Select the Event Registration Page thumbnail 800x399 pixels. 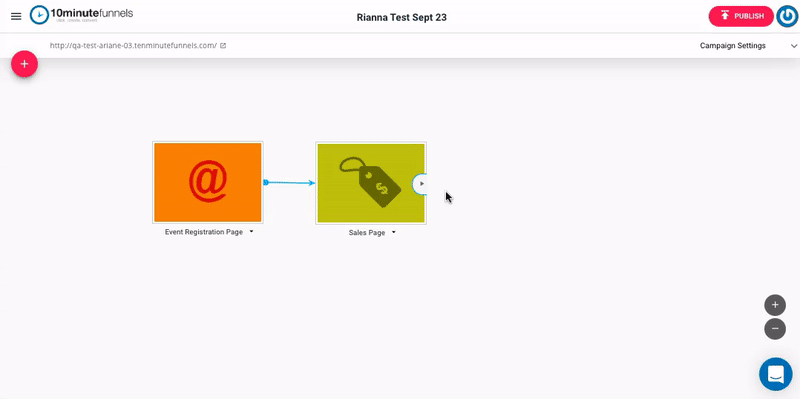coord(208,183)
